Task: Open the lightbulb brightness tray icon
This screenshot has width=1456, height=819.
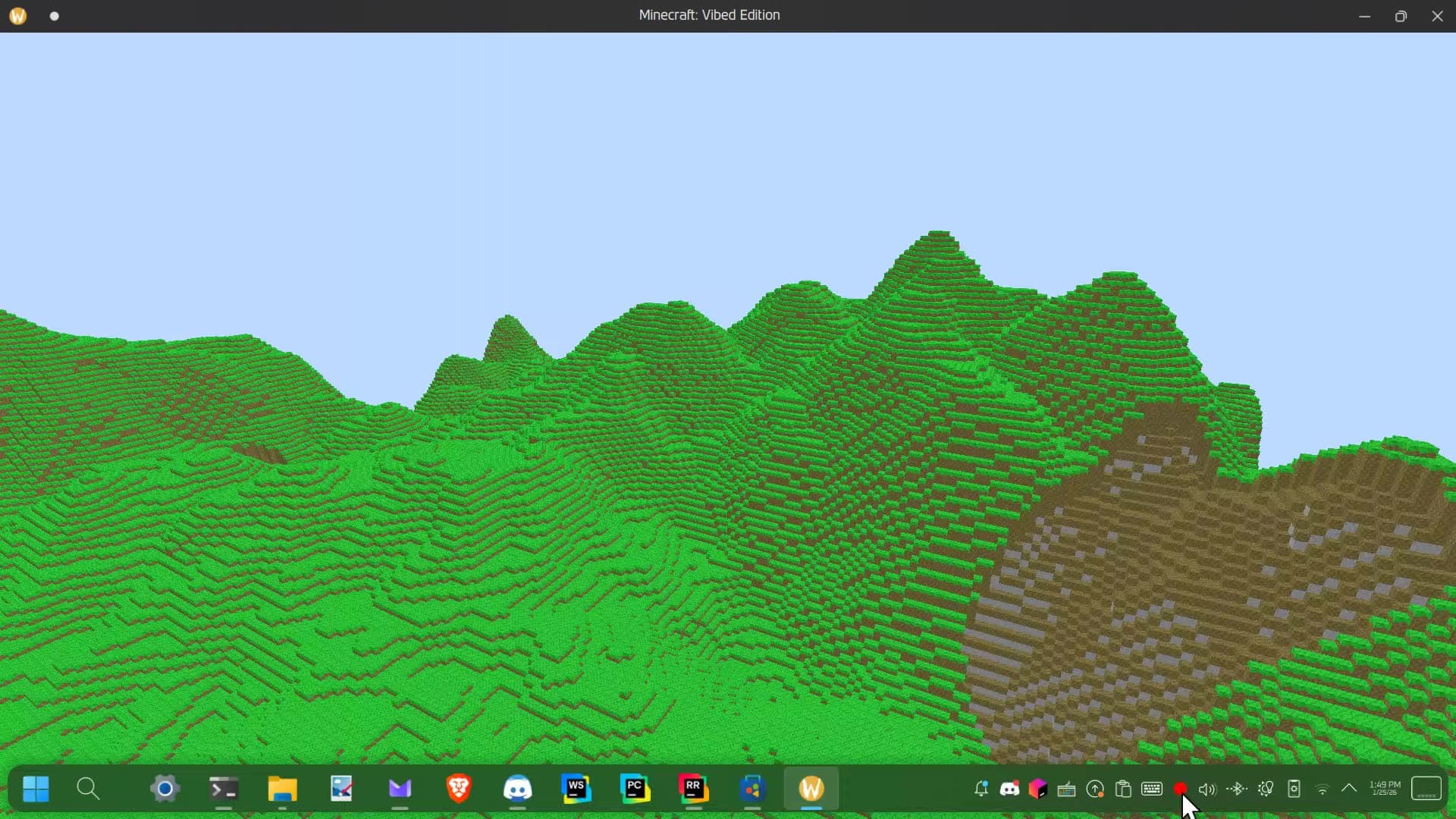Action: (x=1266, y=789)
